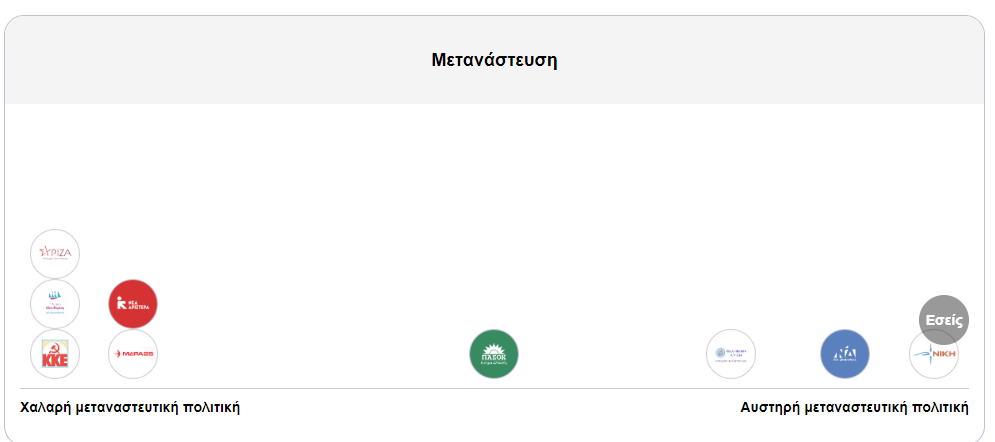Viewport: 995px width, 442px height.
Task: Click the ΜέΡΑ25 party circle
Action: click(x=133, y=354)
